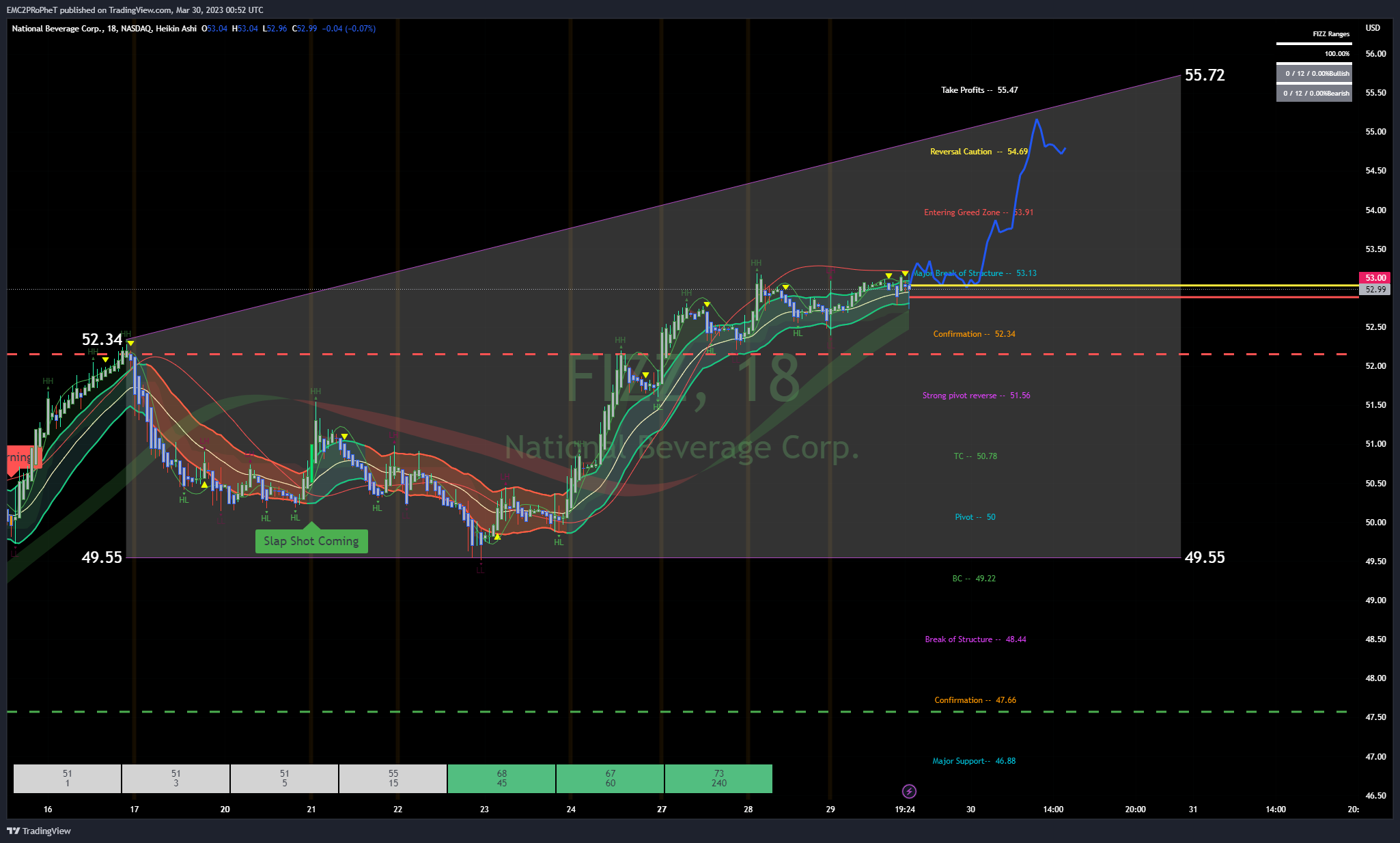The image size is (1400, 843).
Task: Click the '100.00%' value in the FIZZ Ranges table
Action: pos(1337,54)
